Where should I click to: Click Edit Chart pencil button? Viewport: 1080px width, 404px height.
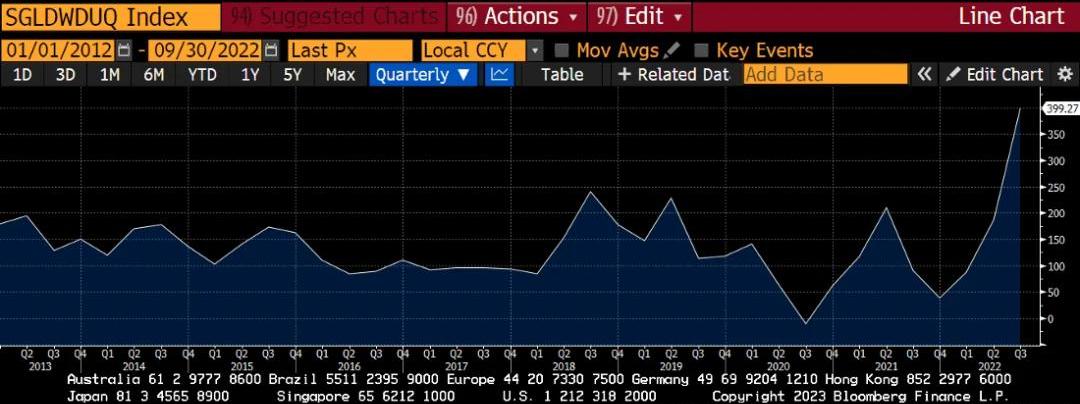coord(994,74)
